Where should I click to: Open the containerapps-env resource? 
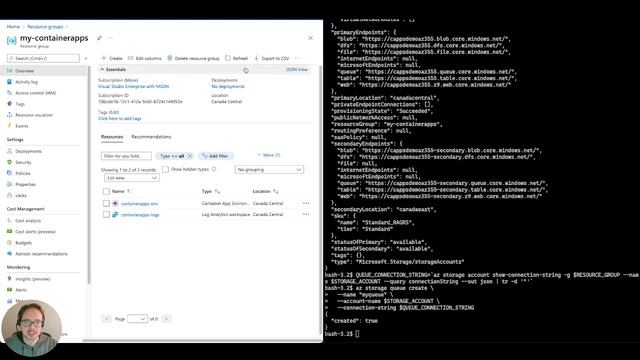click(139, 203)
